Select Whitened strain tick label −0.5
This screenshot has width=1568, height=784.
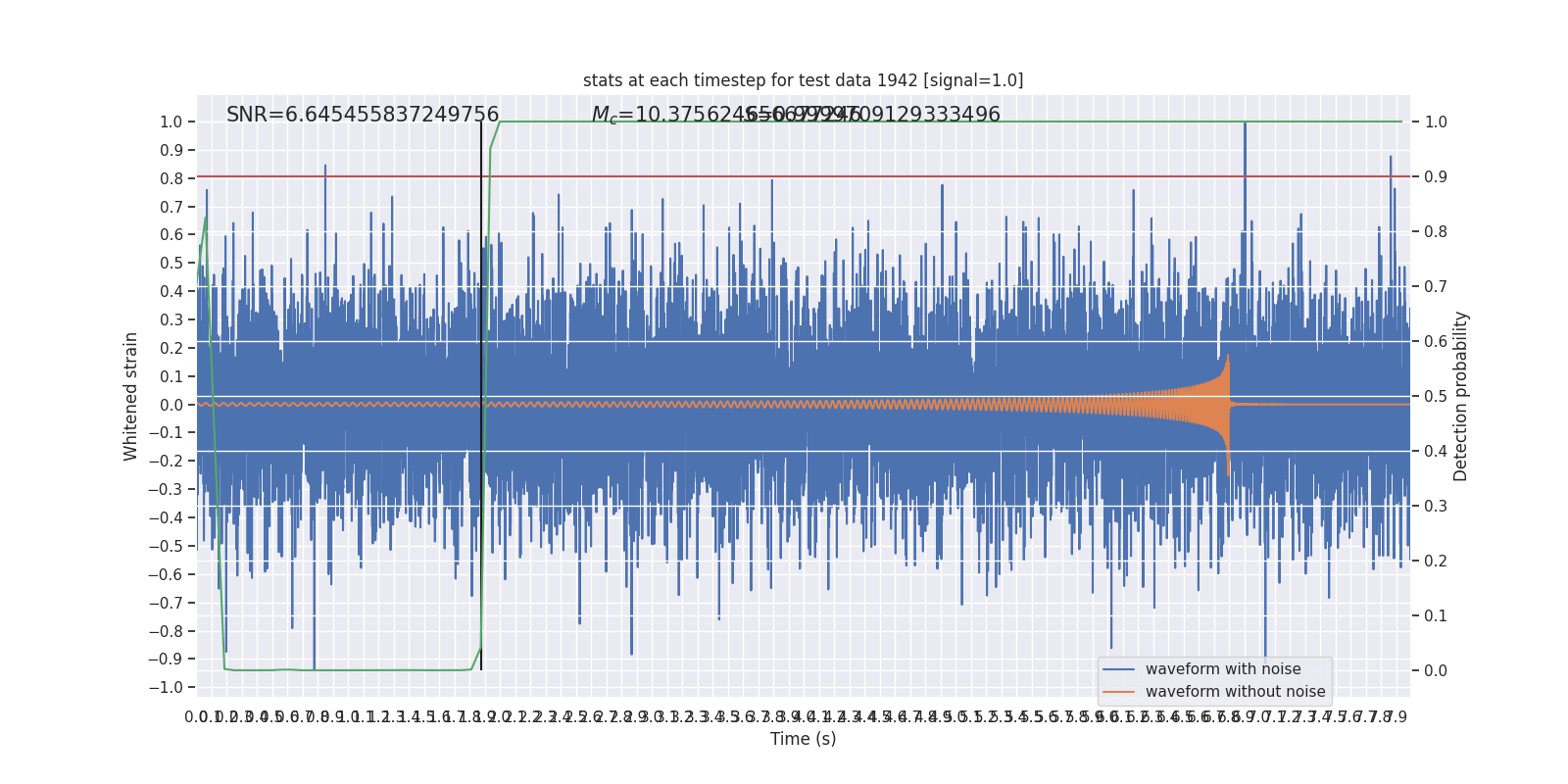tap(166, 547)
